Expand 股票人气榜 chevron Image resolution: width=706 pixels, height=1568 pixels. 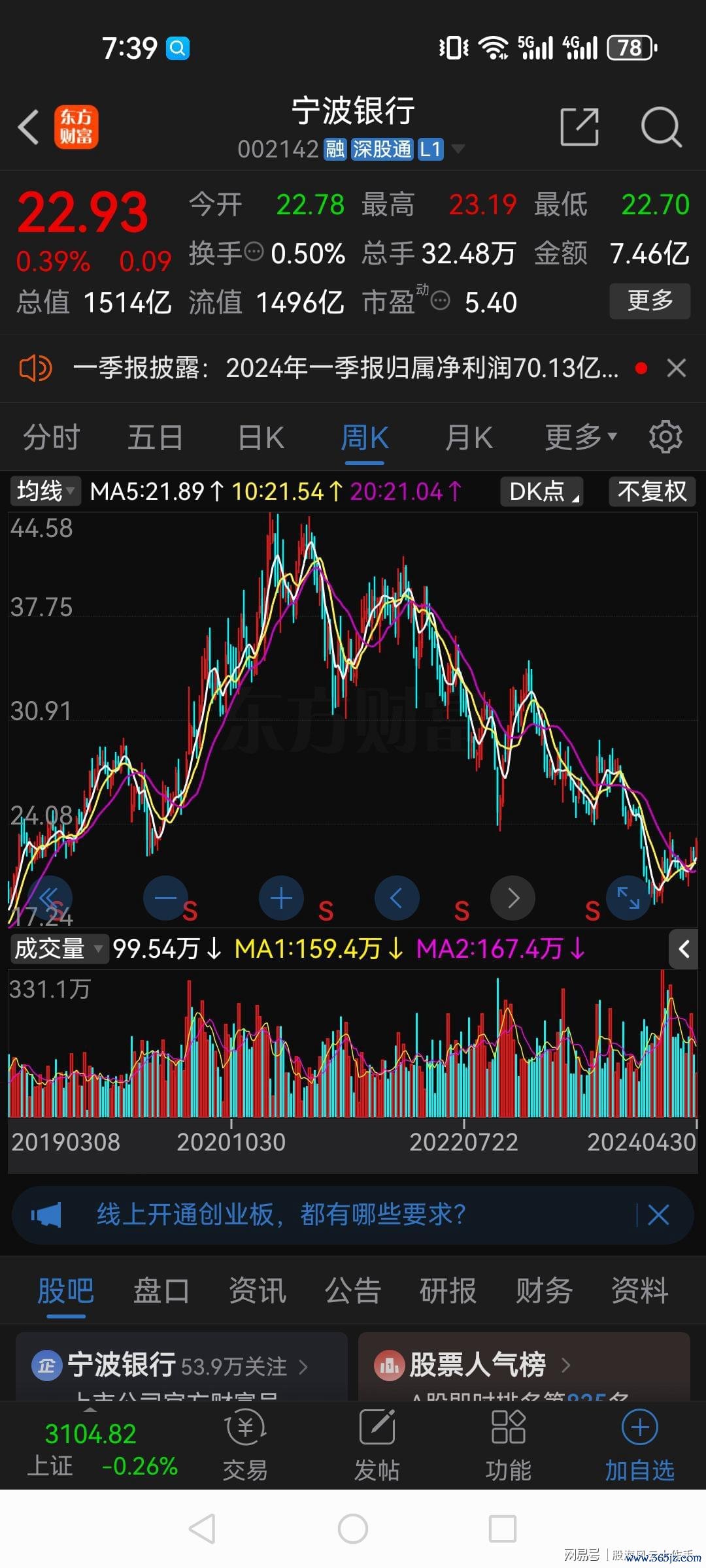[566, 1365]
